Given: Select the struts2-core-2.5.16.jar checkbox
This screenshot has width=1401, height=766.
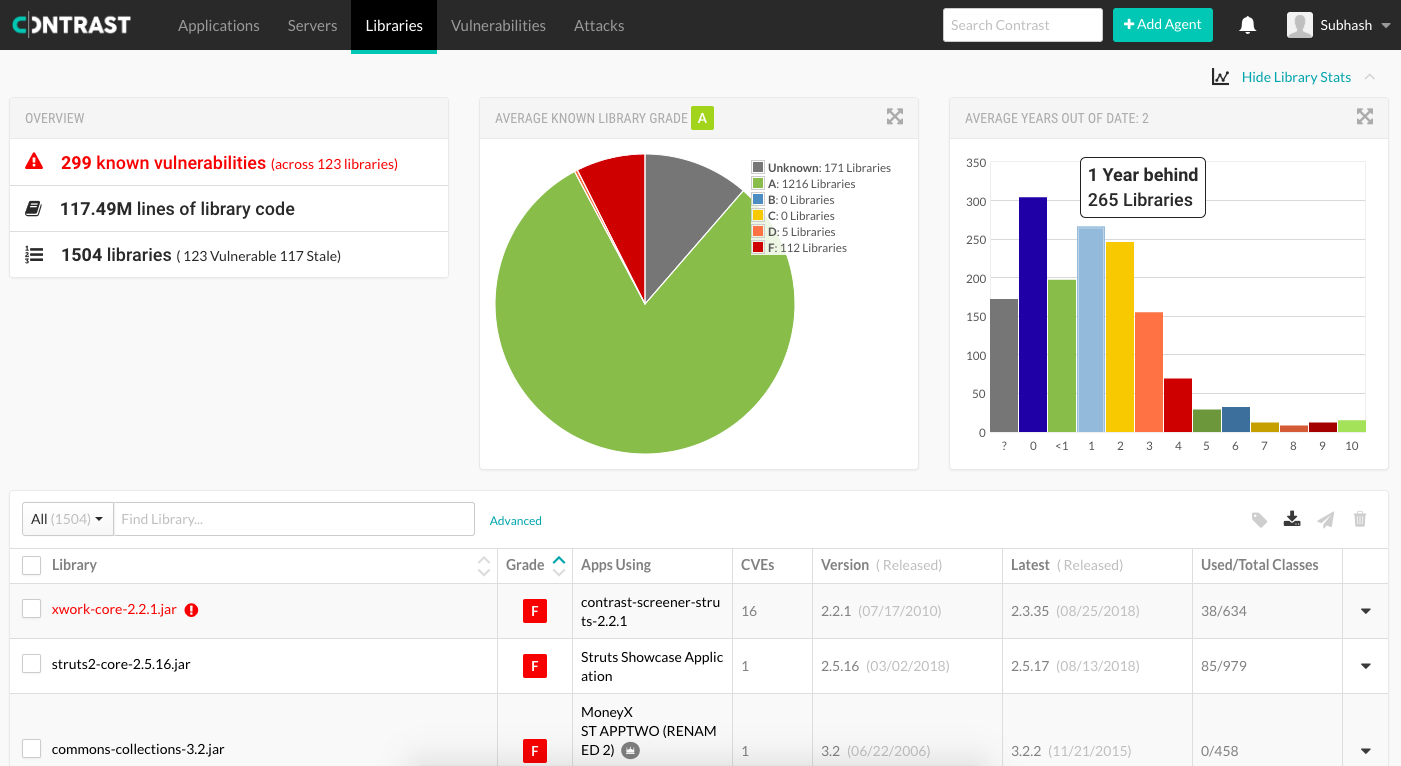Looking at the screenshot, I should click(32, 664).
